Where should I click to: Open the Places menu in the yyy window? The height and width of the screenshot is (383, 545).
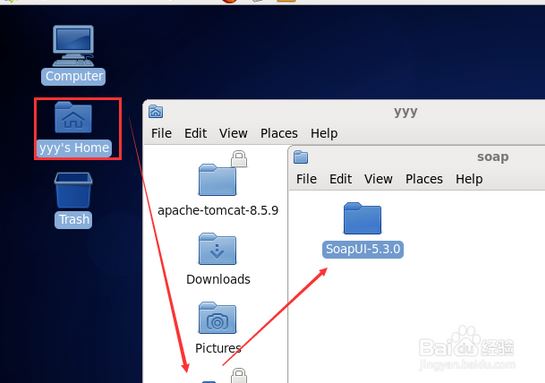point(279,133)
